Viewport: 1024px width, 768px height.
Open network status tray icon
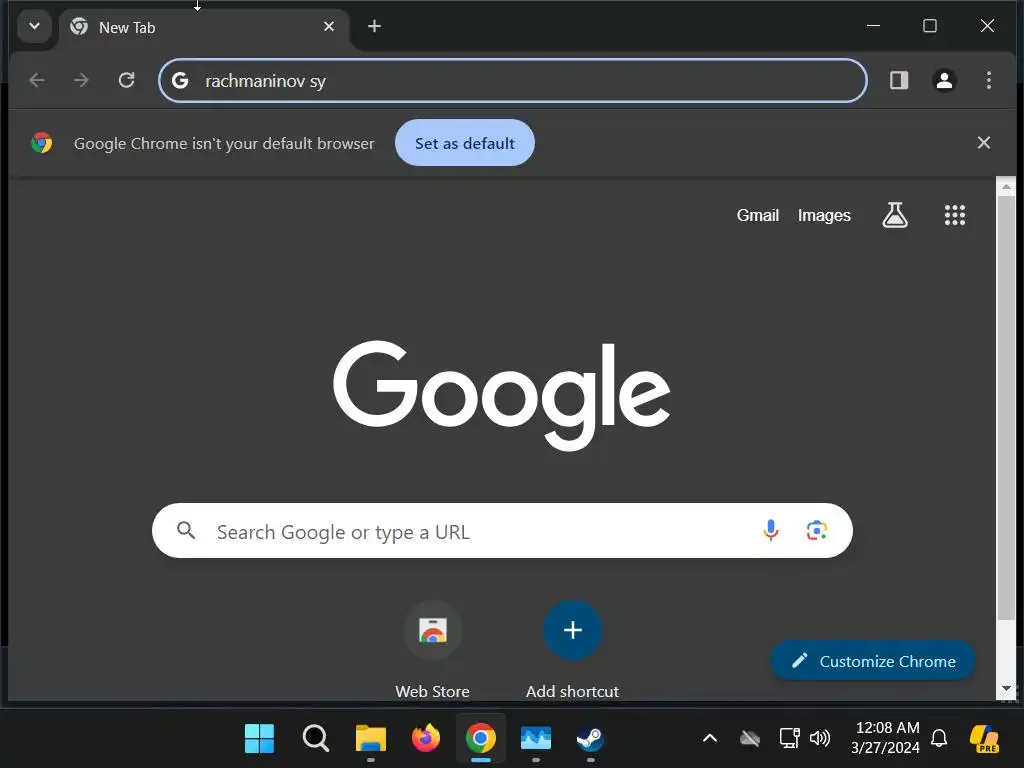pyautogui.click(x=790, y=738)
